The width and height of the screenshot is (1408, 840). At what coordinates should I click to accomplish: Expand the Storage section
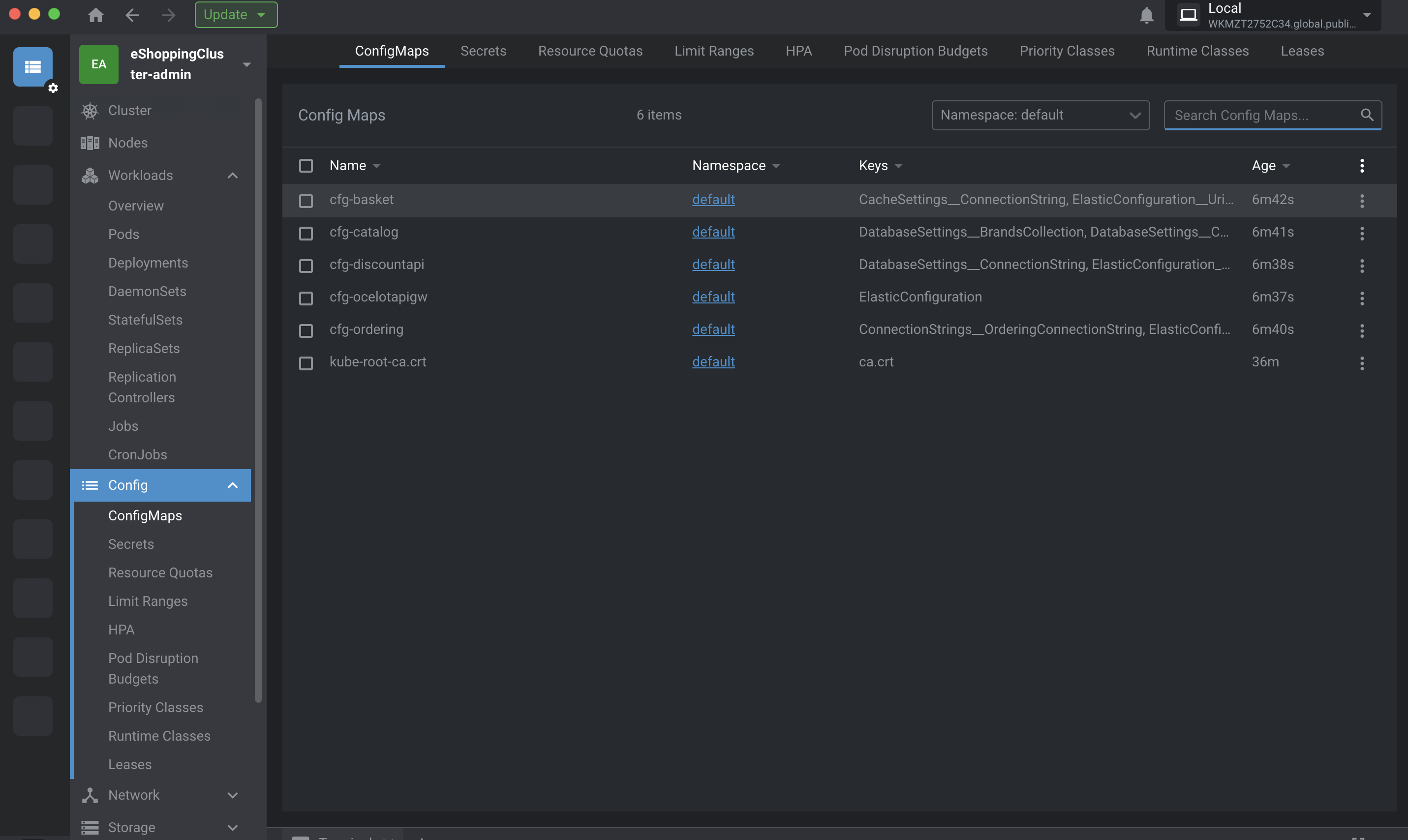232,827
